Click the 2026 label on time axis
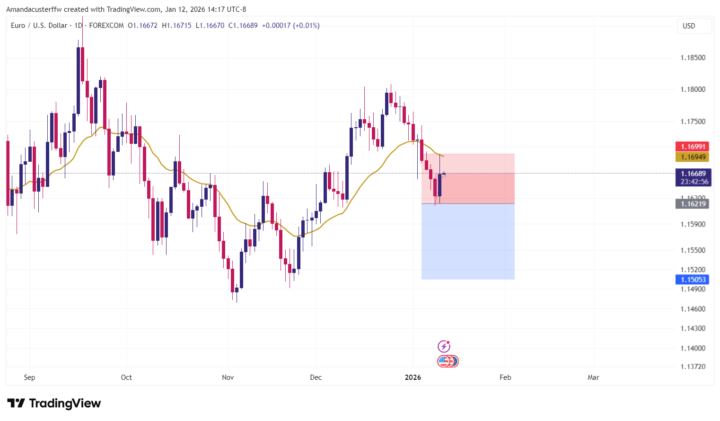This screenshot has width=720, height=421. pos(413,378)
